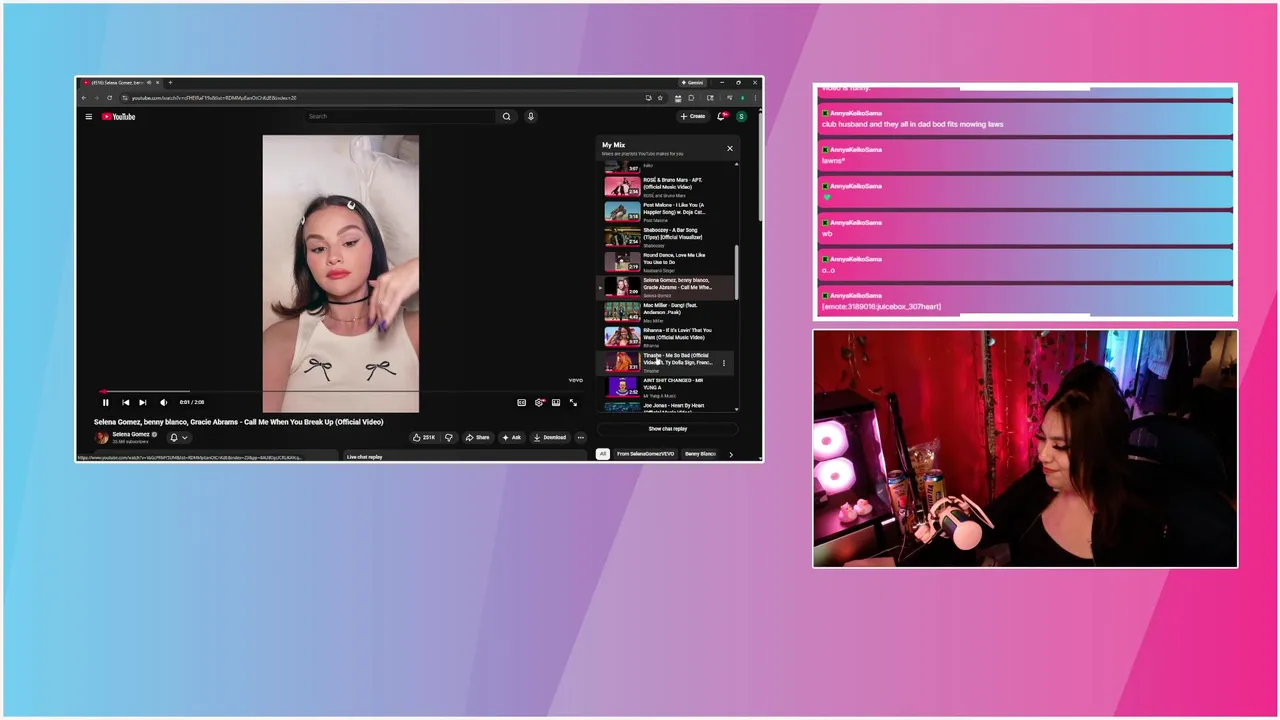Like the video with the 251K thumbs-up
Viewport: 1280px width, 720px height.
coord(424,437)
